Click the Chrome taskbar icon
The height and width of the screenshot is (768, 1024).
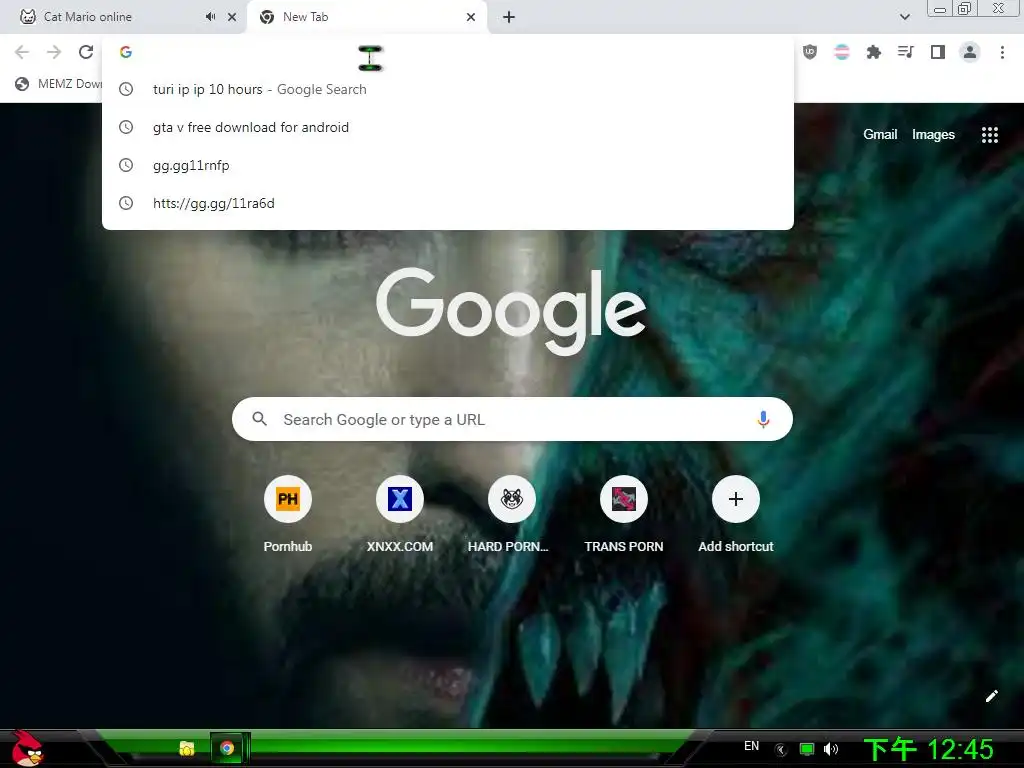pos(227,748)
